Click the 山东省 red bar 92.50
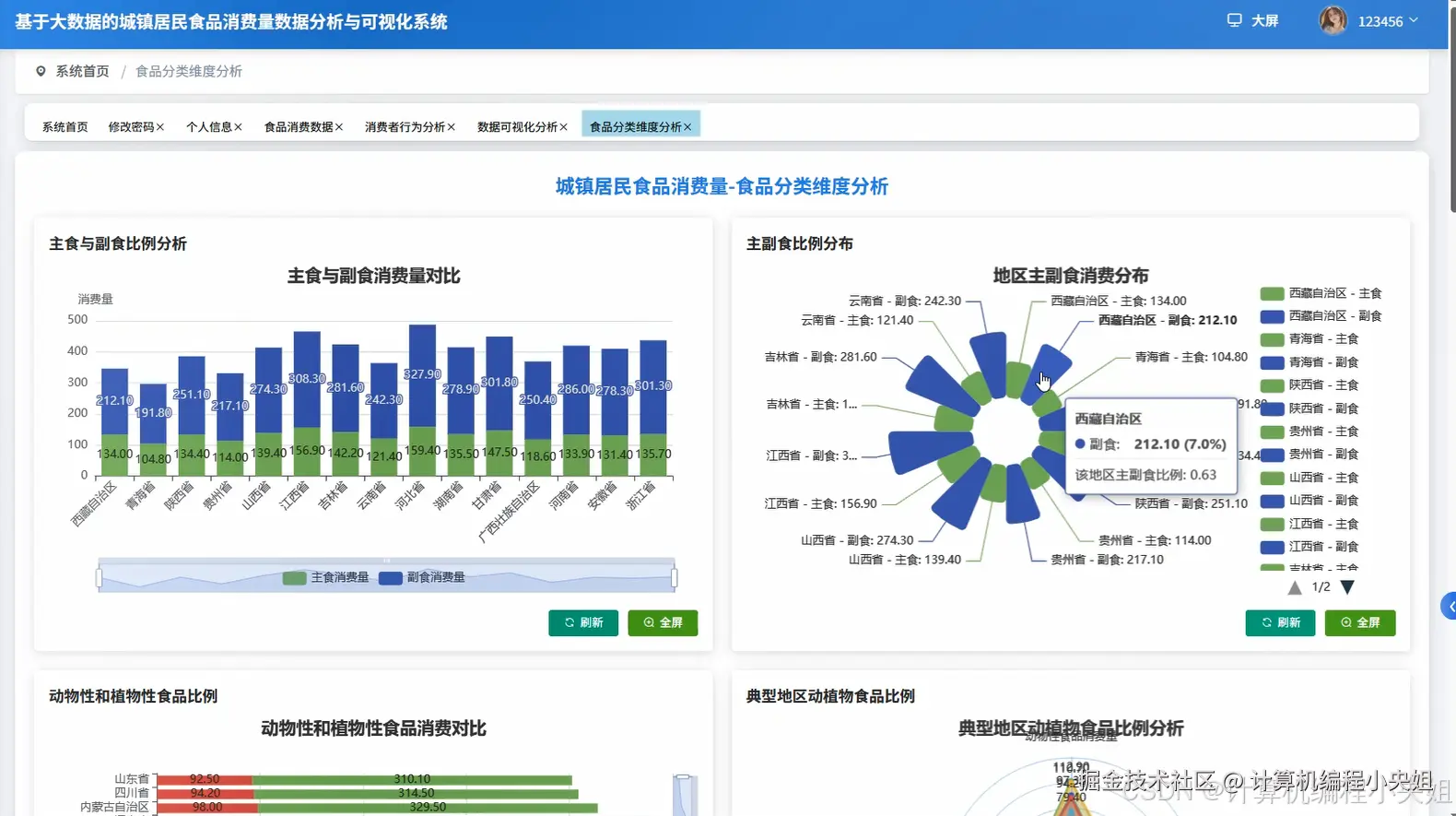 click(205, 779)
